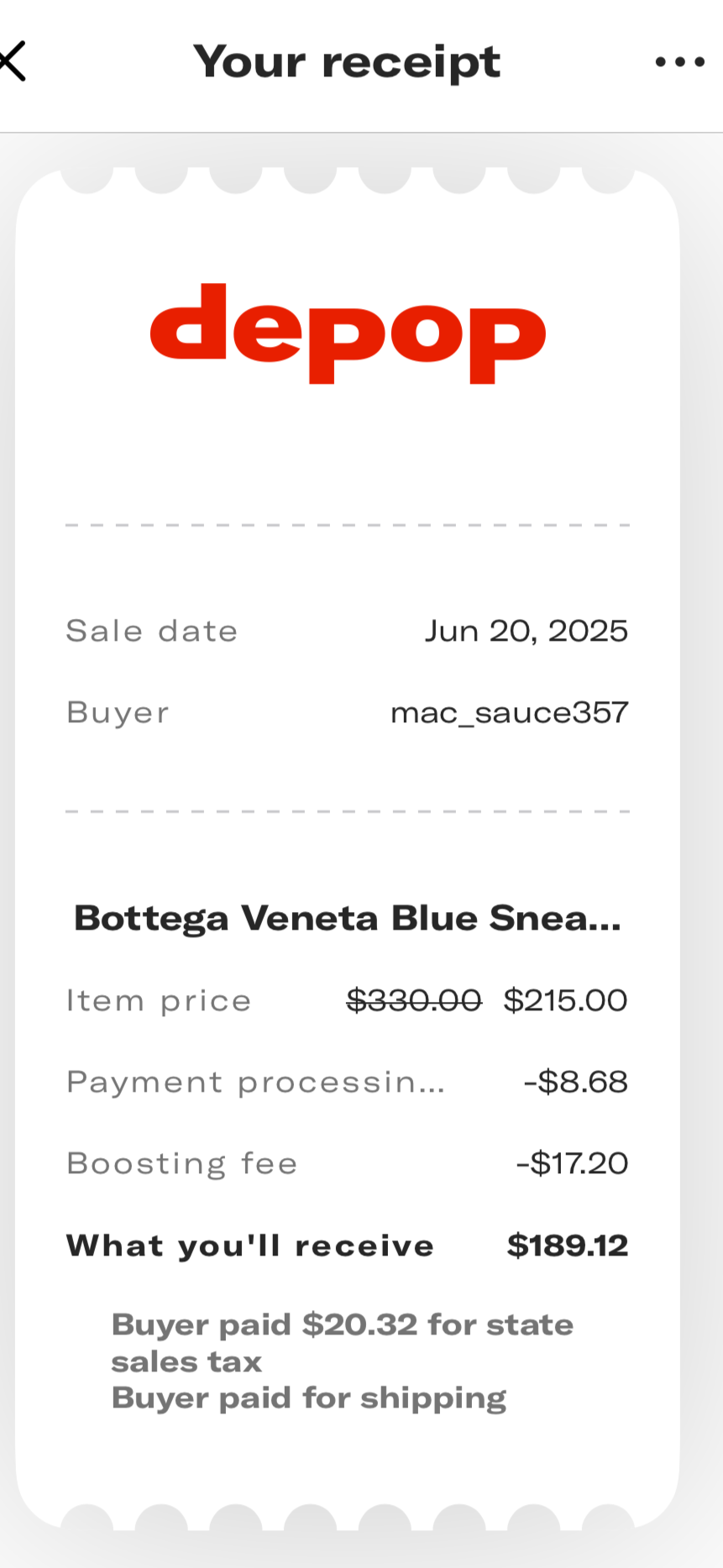Tap the Boosting fee label
This screenshot has width=723, height=1568.
point(182,1163)
